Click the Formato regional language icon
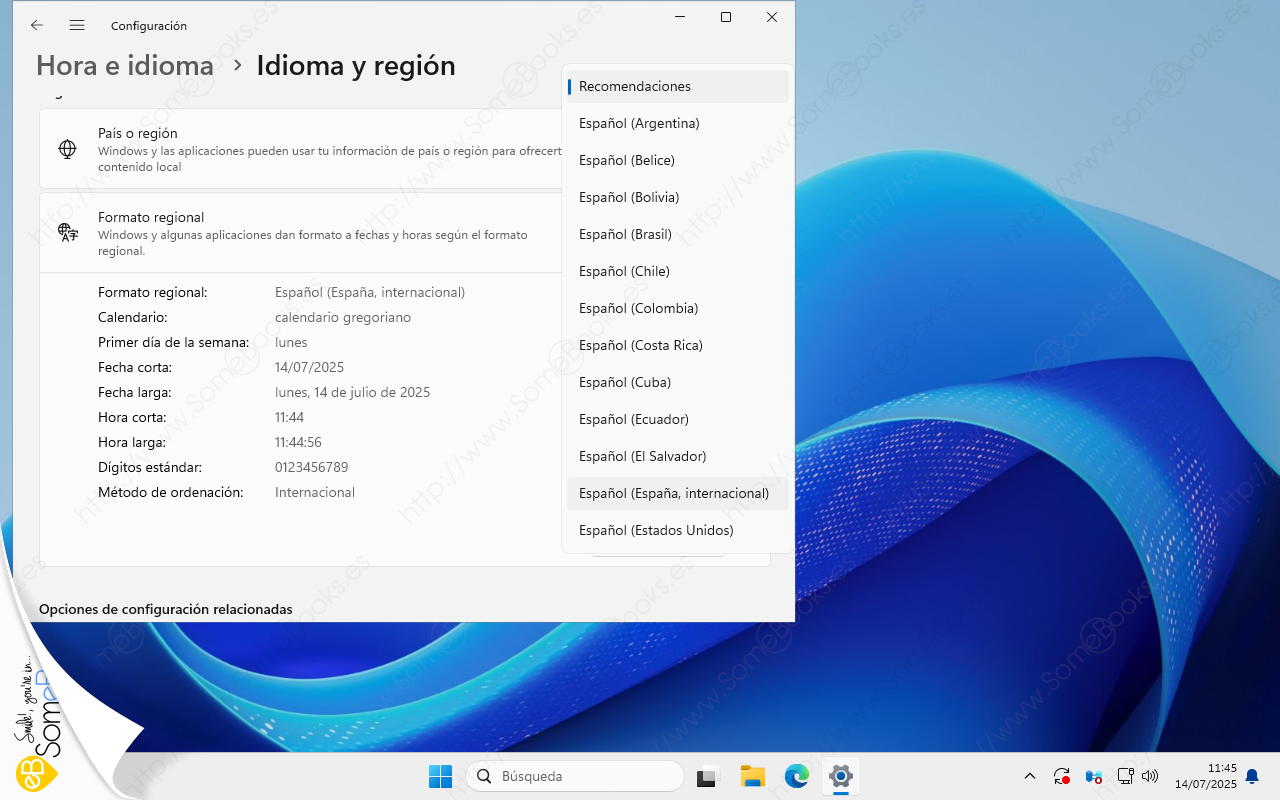 pyautogui.click(x=67, y=233)
